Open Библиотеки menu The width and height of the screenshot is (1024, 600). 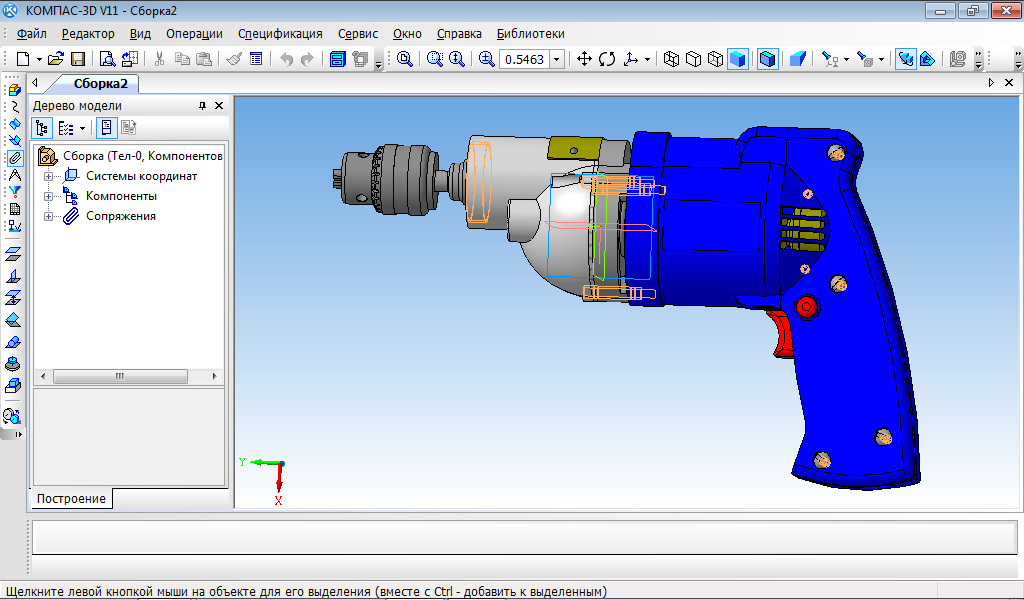pos(530,34)
